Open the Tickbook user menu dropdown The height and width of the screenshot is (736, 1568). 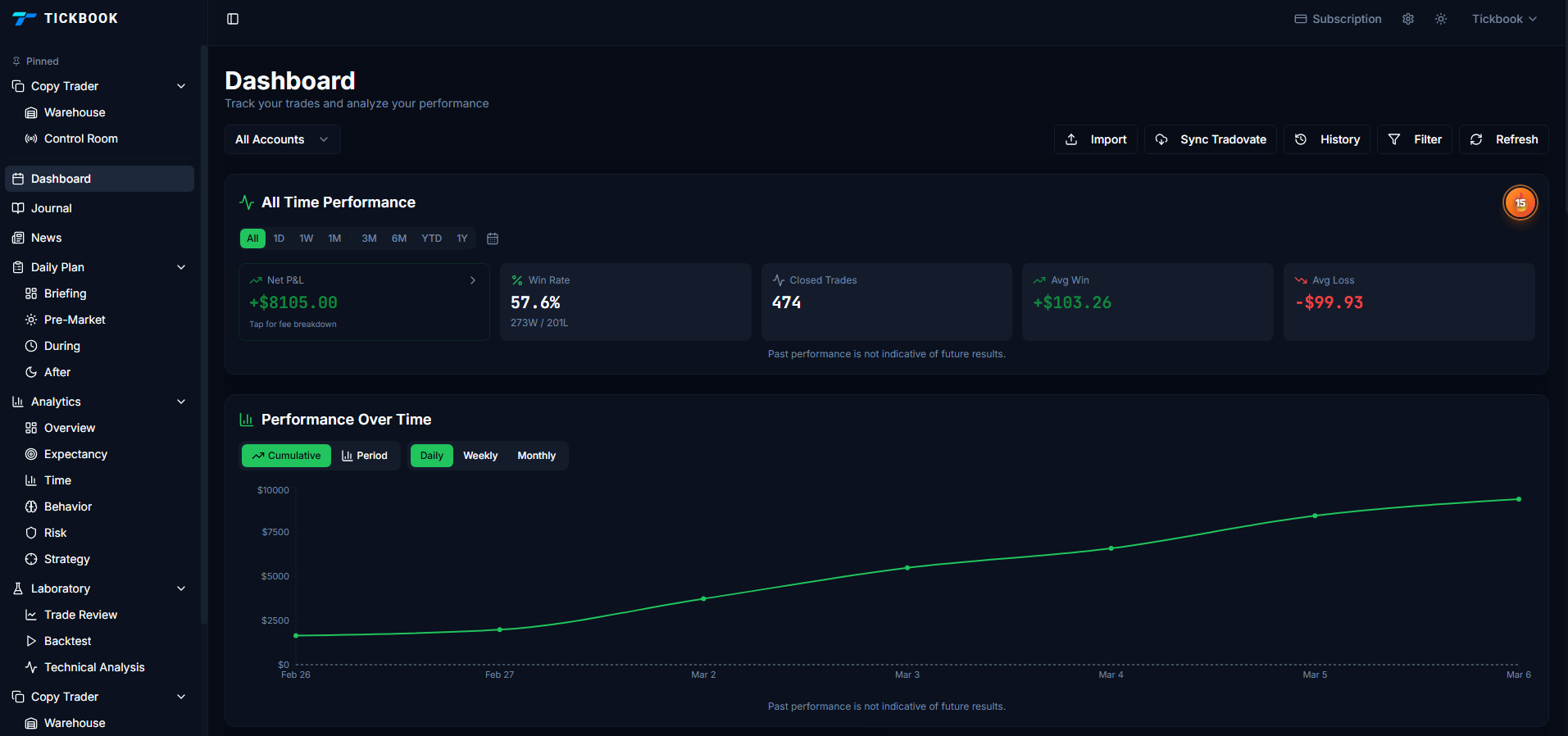point(1504,19)
